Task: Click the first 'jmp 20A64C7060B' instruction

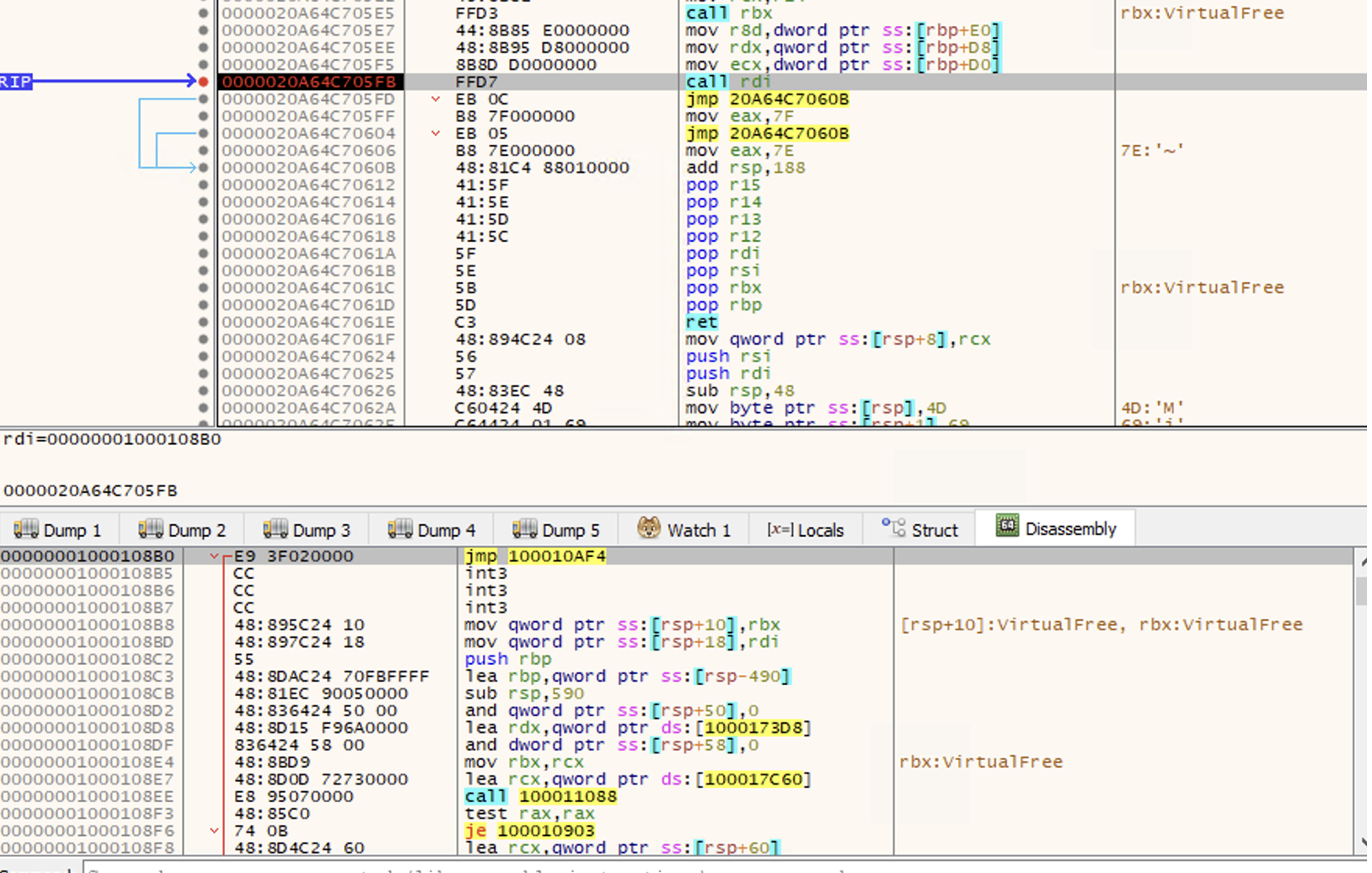Action: 767,99
